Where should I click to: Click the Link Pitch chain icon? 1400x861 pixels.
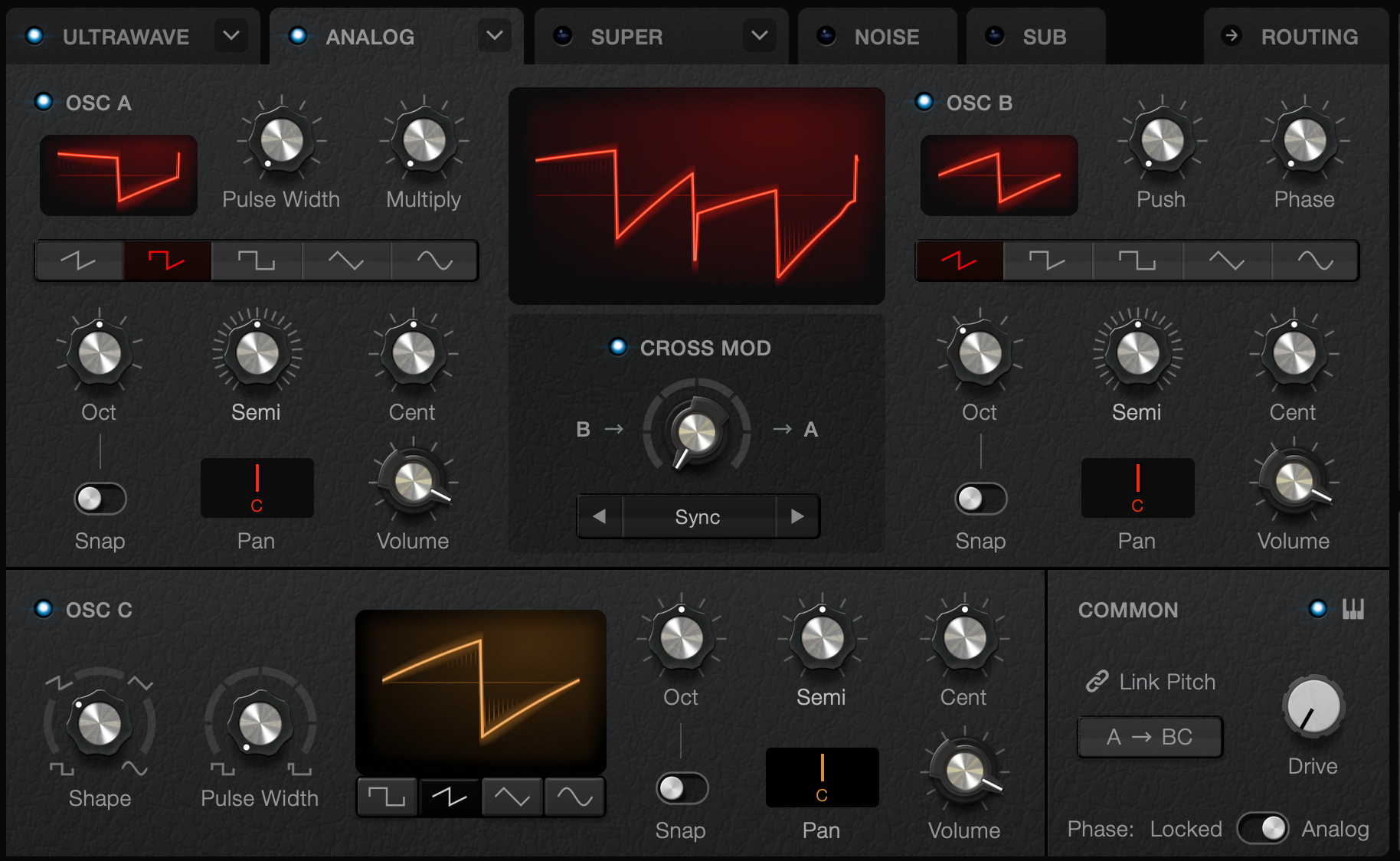coord(1097,681)
